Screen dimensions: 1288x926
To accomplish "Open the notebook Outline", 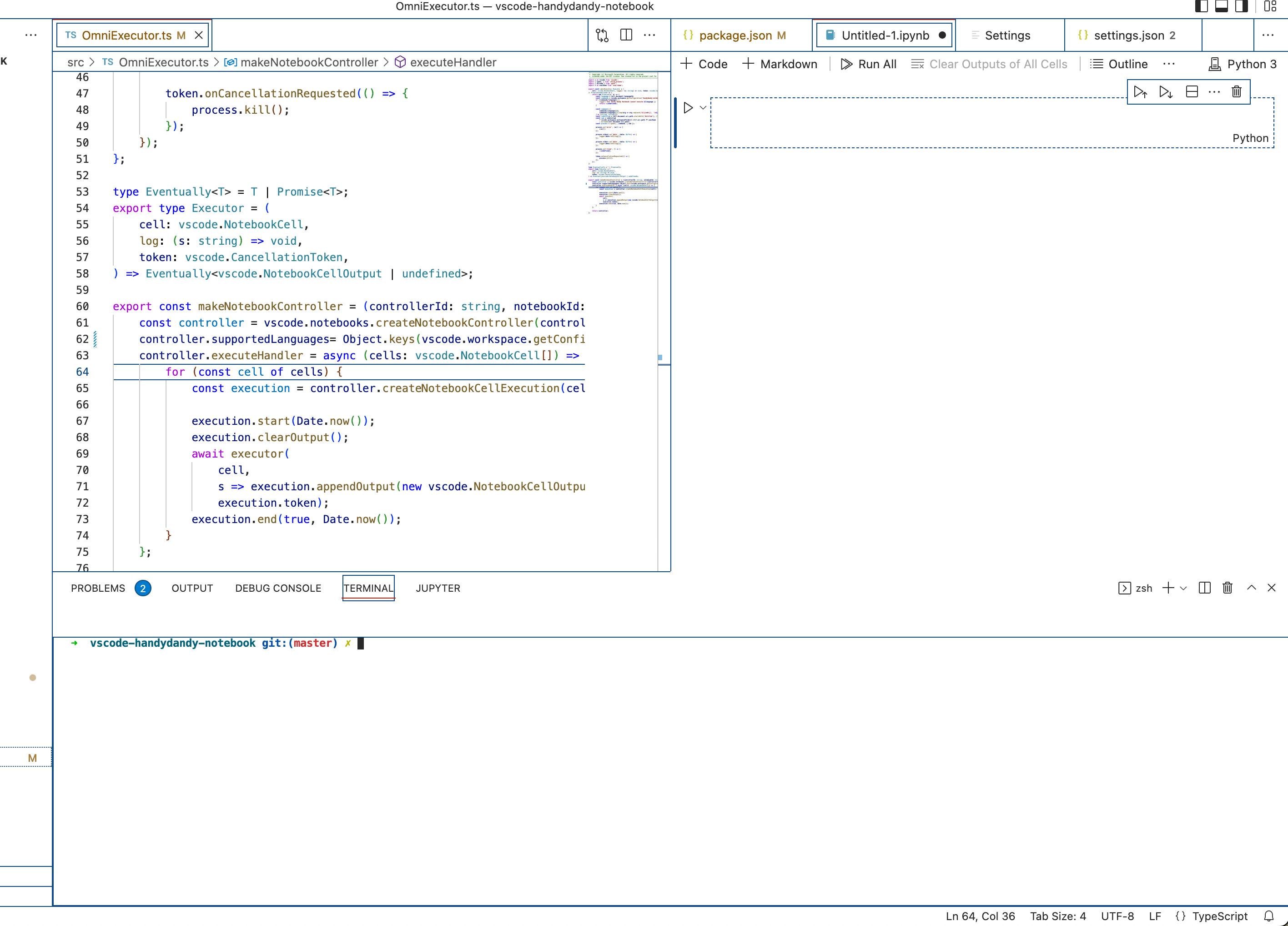I will click(x=1119, y=64).
